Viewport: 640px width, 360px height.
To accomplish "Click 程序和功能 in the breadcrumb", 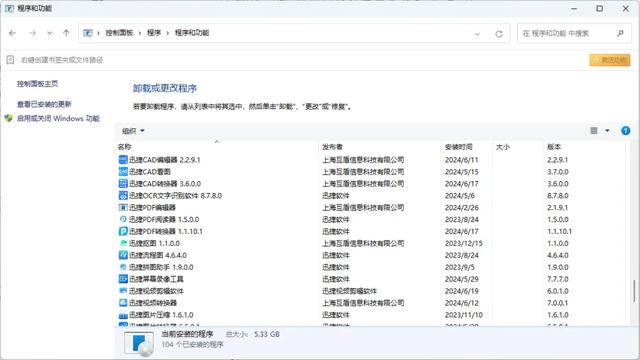I will click(x=192, y=33).
